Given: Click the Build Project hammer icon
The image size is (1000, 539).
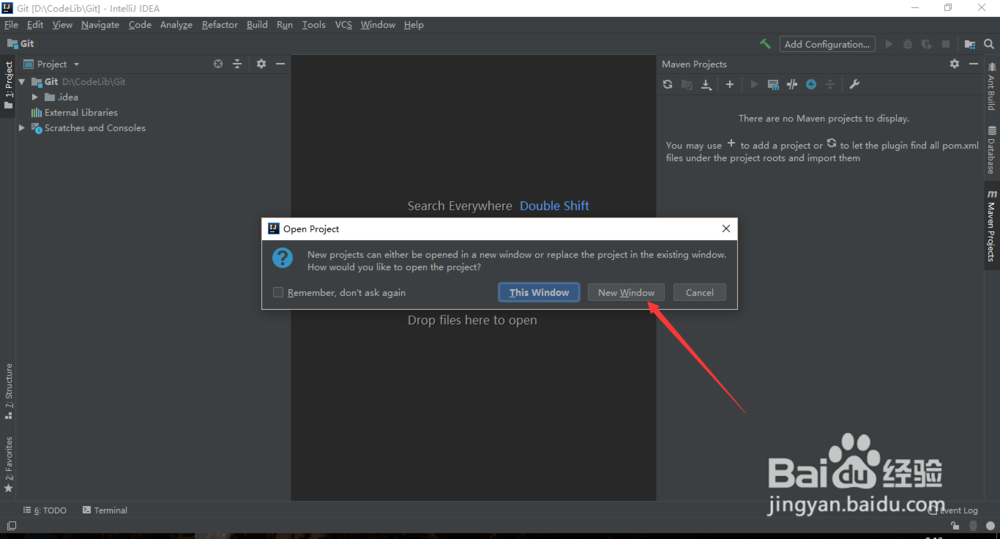Looking at the screenshot, I should tap(765, 44).
